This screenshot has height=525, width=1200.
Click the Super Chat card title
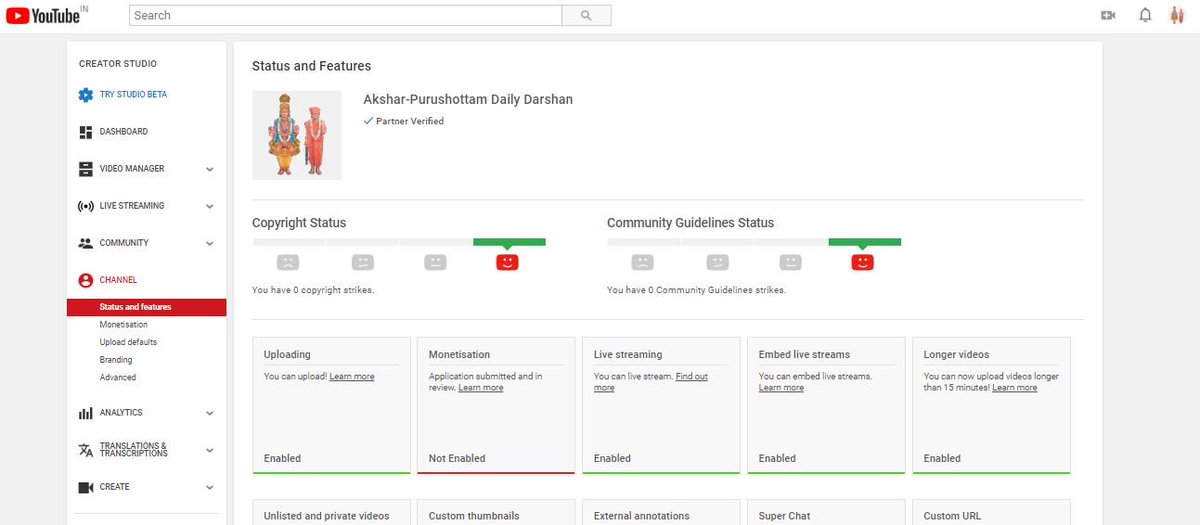pyautogui.click(x=785, y=516)
